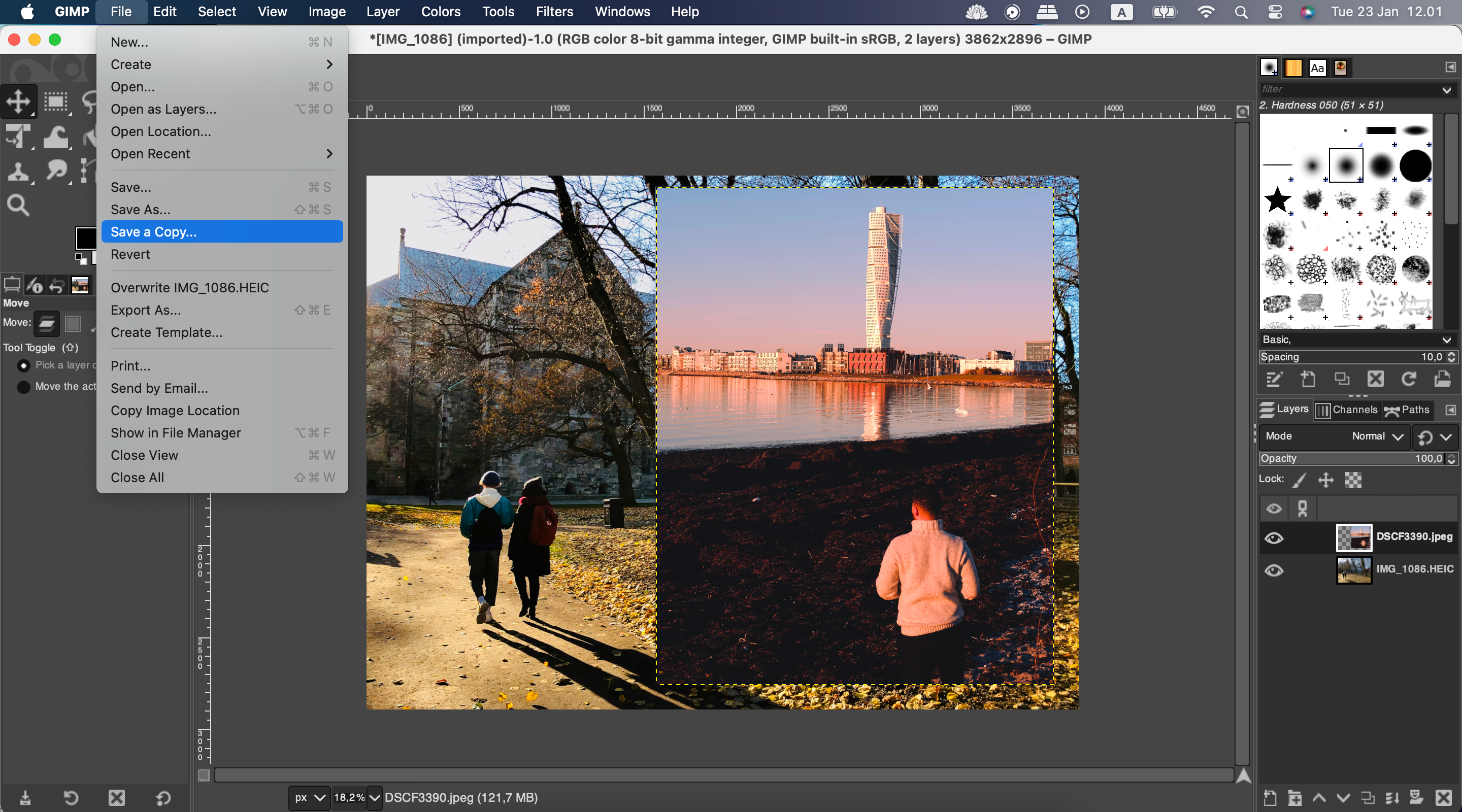The width and height of the screenshot is (1462, 812).
Task: Select the Clone tool
Action: click(x=19, y=172)
